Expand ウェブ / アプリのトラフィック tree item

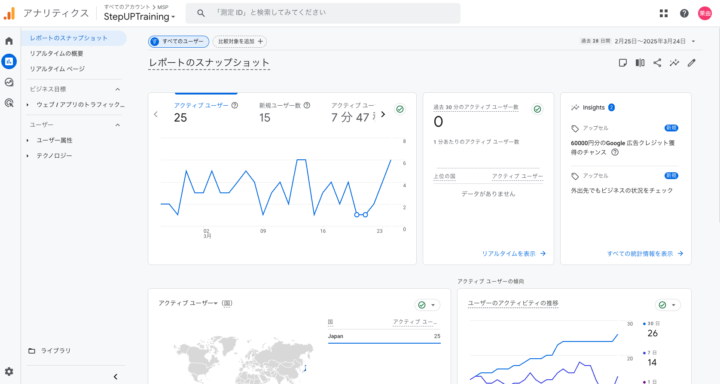click(28, 105)
